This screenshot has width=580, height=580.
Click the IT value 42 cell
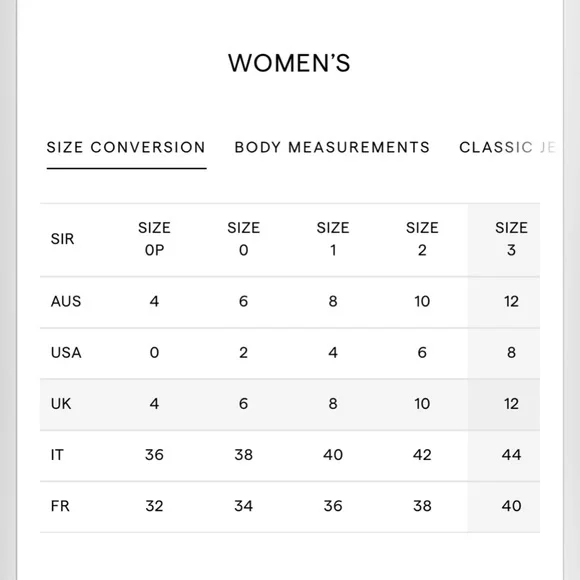(422, 455)
